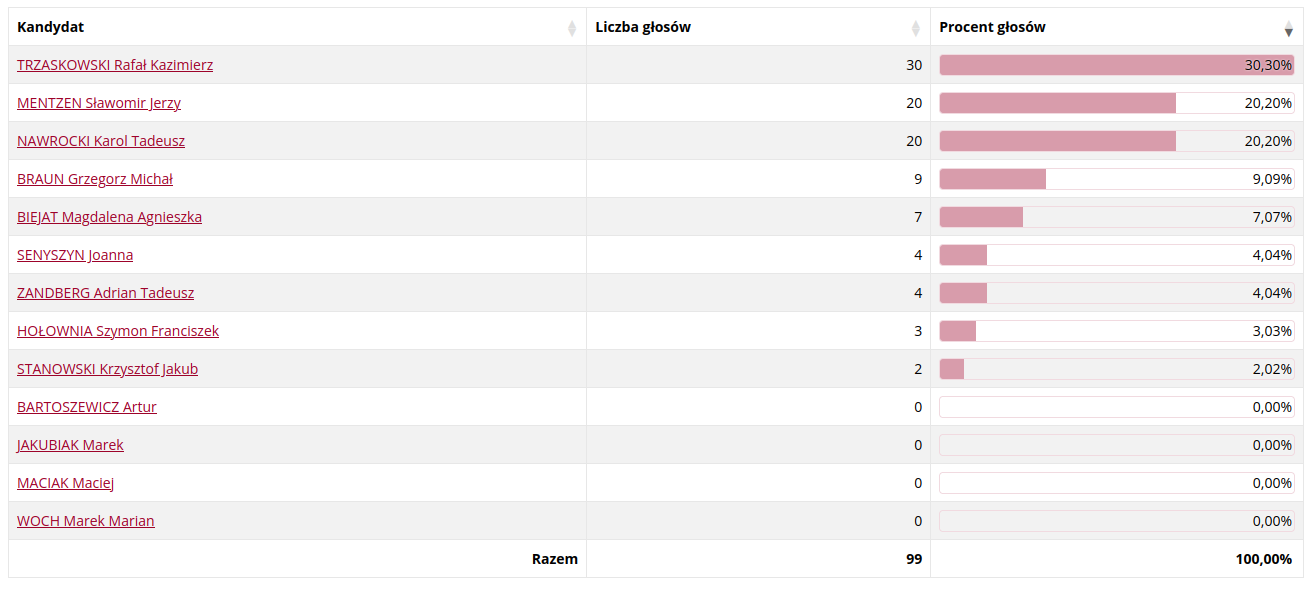Open BRAUN Grzegorz Michał details
The image size is (1316, 595).
click(95, 179)
